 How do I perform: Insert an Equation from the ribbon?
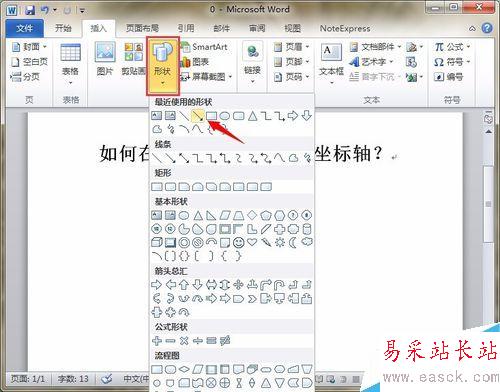click(x=452, y=47)
